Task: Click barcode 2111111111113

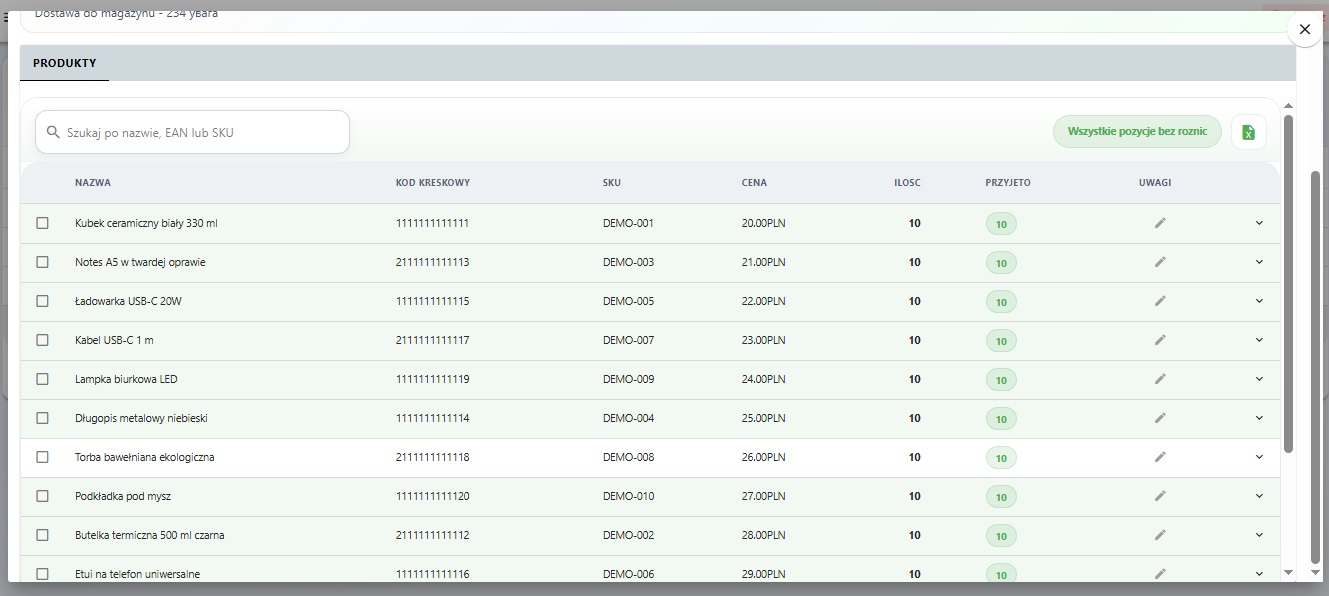Action: coord(432,262)
